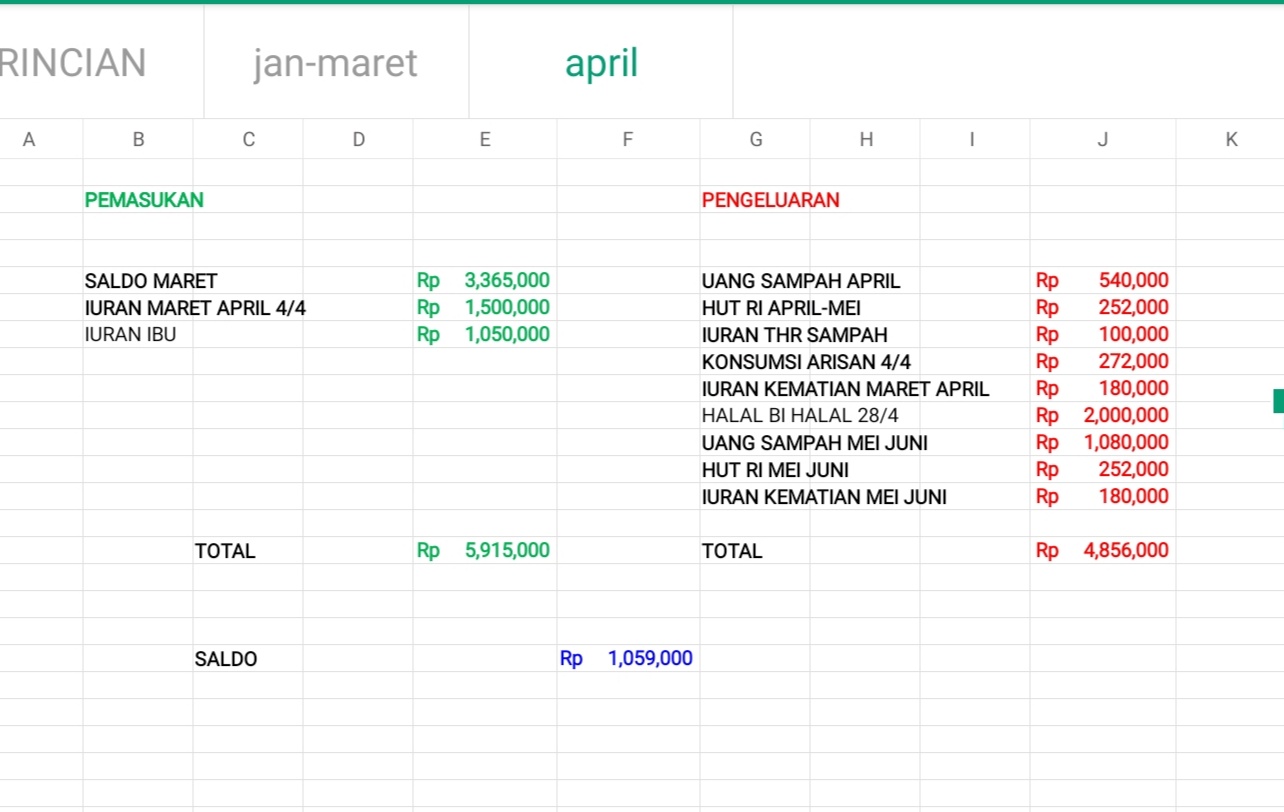This screenshot has height=812, width=1284.
Task: Select the Rp 2,000,000 expense cell
Action: (x=1102, y=416)
